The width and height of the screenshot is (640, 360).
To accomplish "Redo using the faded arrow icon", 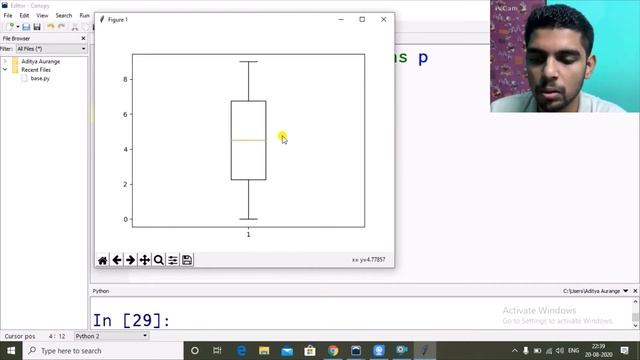I will point(62,27).
